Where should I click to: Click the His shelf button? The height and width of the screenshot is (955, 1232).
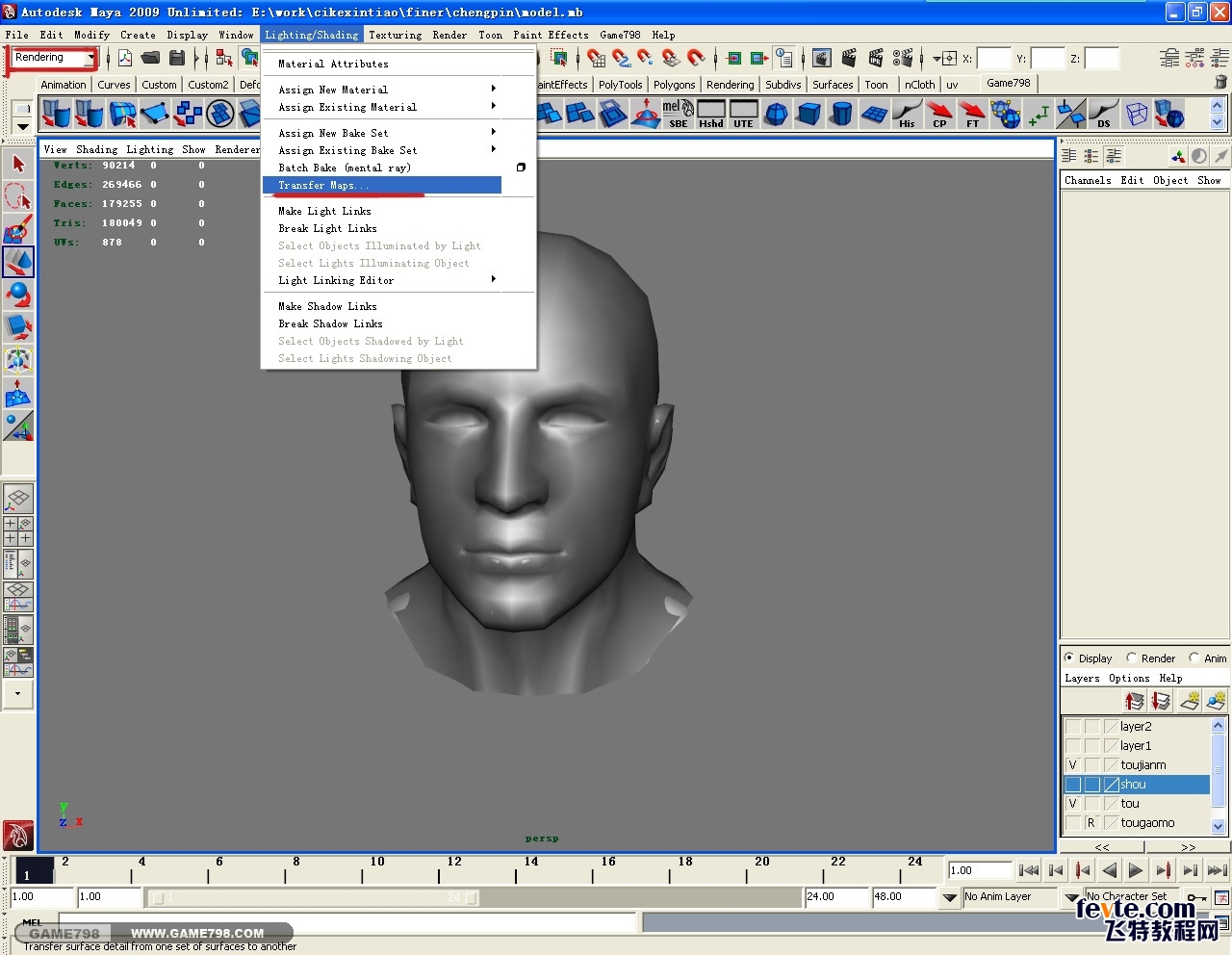[907, 114]
